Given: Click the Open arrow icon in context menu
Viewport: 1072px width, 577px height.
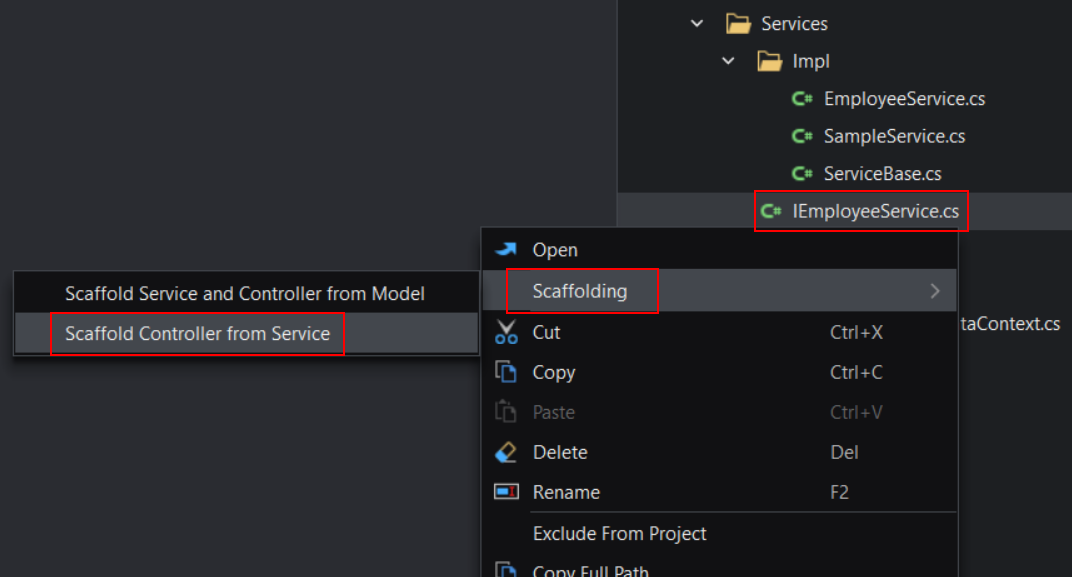Looking at the screenshot, I should click(507, 250).
